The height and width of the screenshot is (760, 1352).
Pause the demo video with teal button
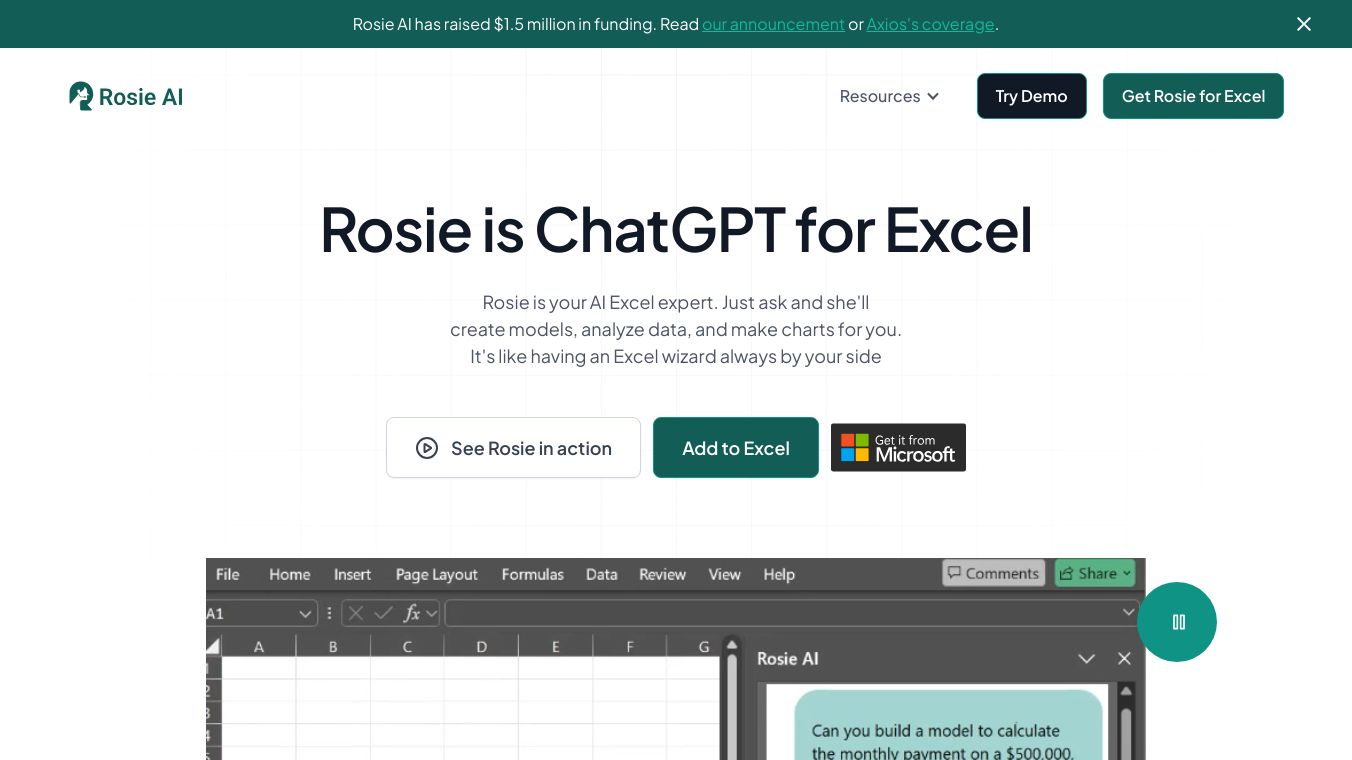coord(1177,622)
